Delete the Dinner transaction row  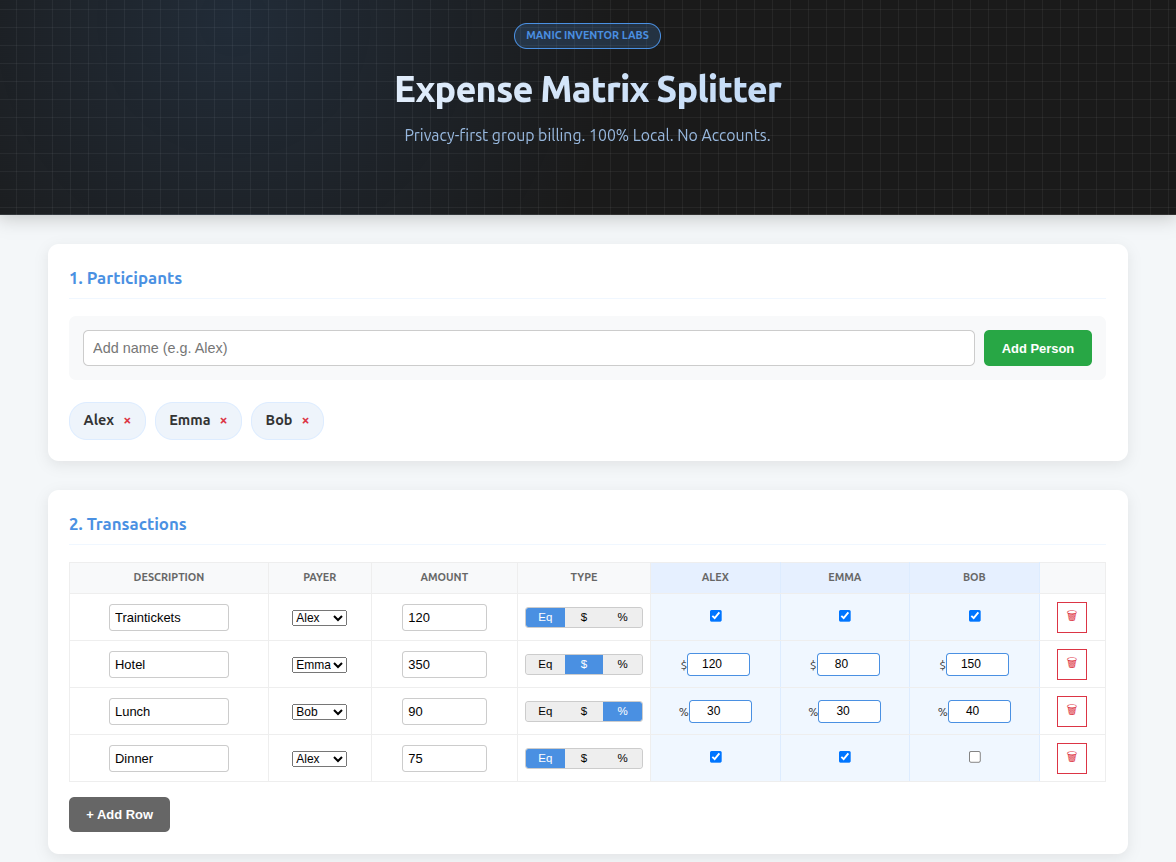[1071, 758]
